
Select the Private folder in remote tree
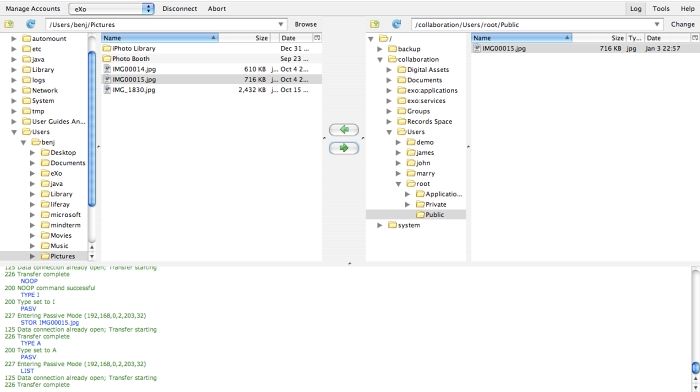pos(431,204)
